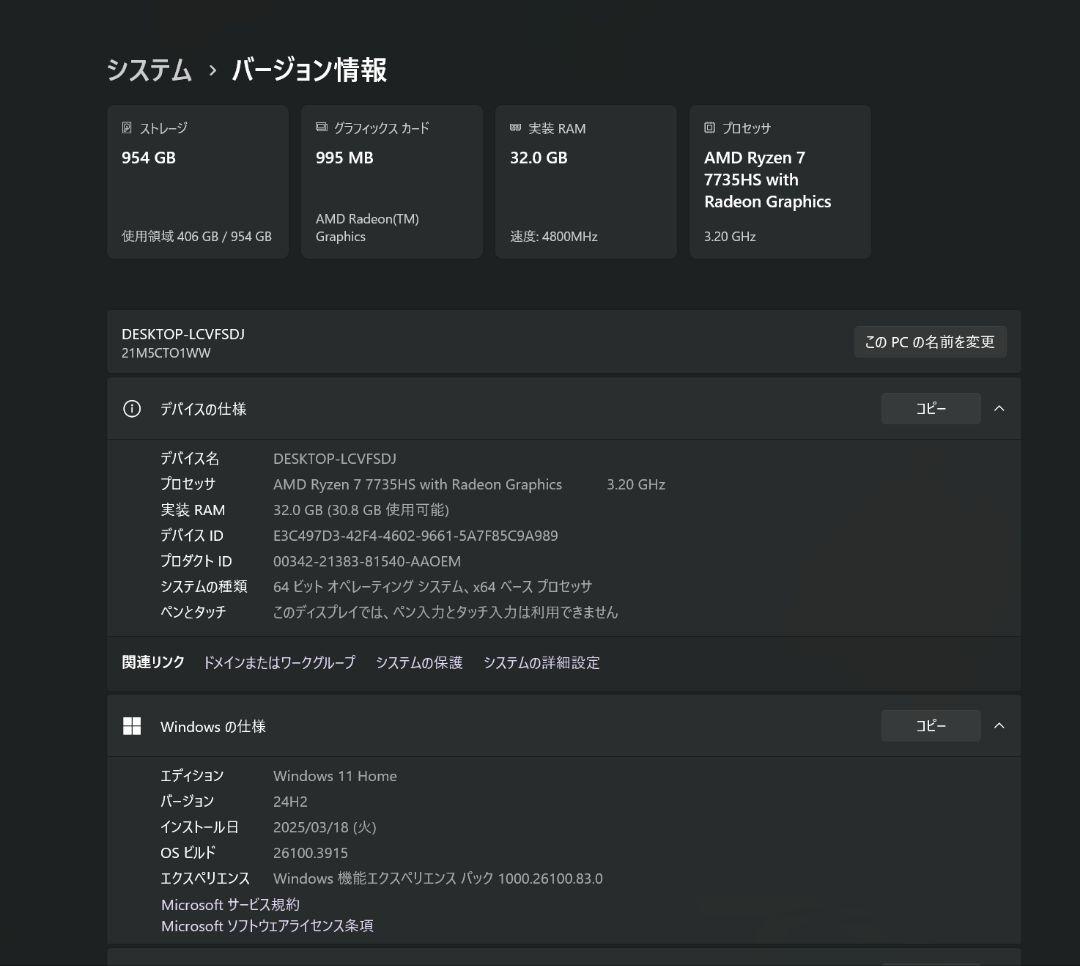The image size is (1080, 966).
Task: Click バージョン情報 in the breadcrumb header
Action: tap(309, 70)
